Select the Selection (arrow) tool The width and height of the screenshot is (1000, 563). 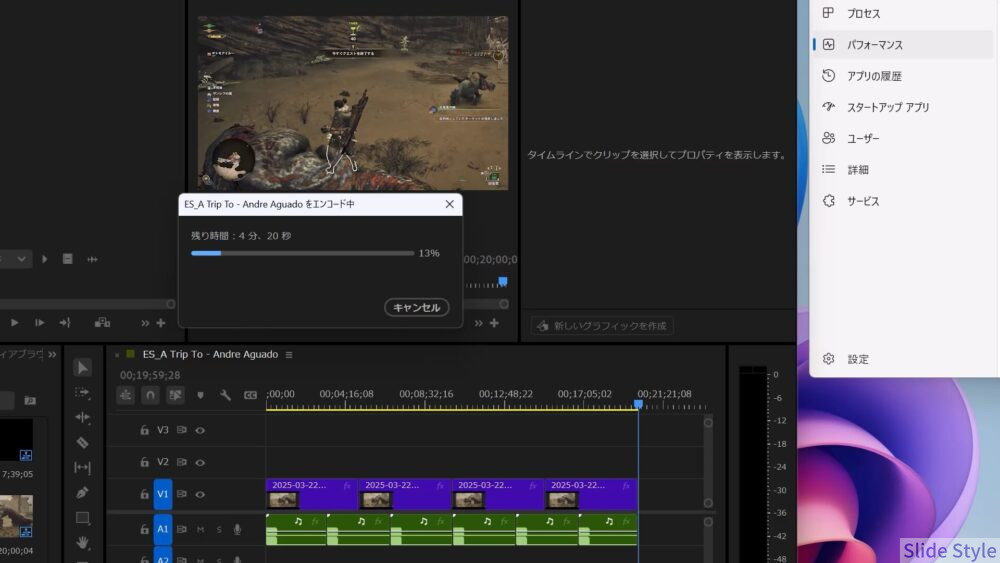point(82,367)
